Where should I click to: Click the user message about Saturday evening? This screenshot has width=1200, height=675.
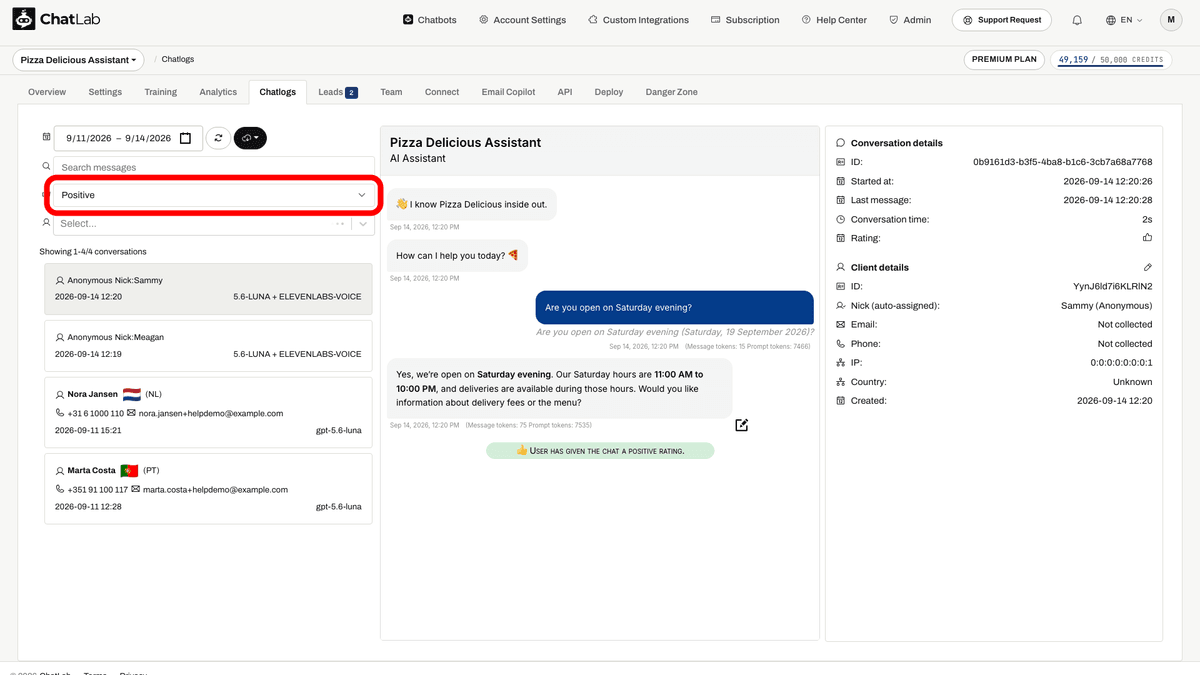[674, 308]
